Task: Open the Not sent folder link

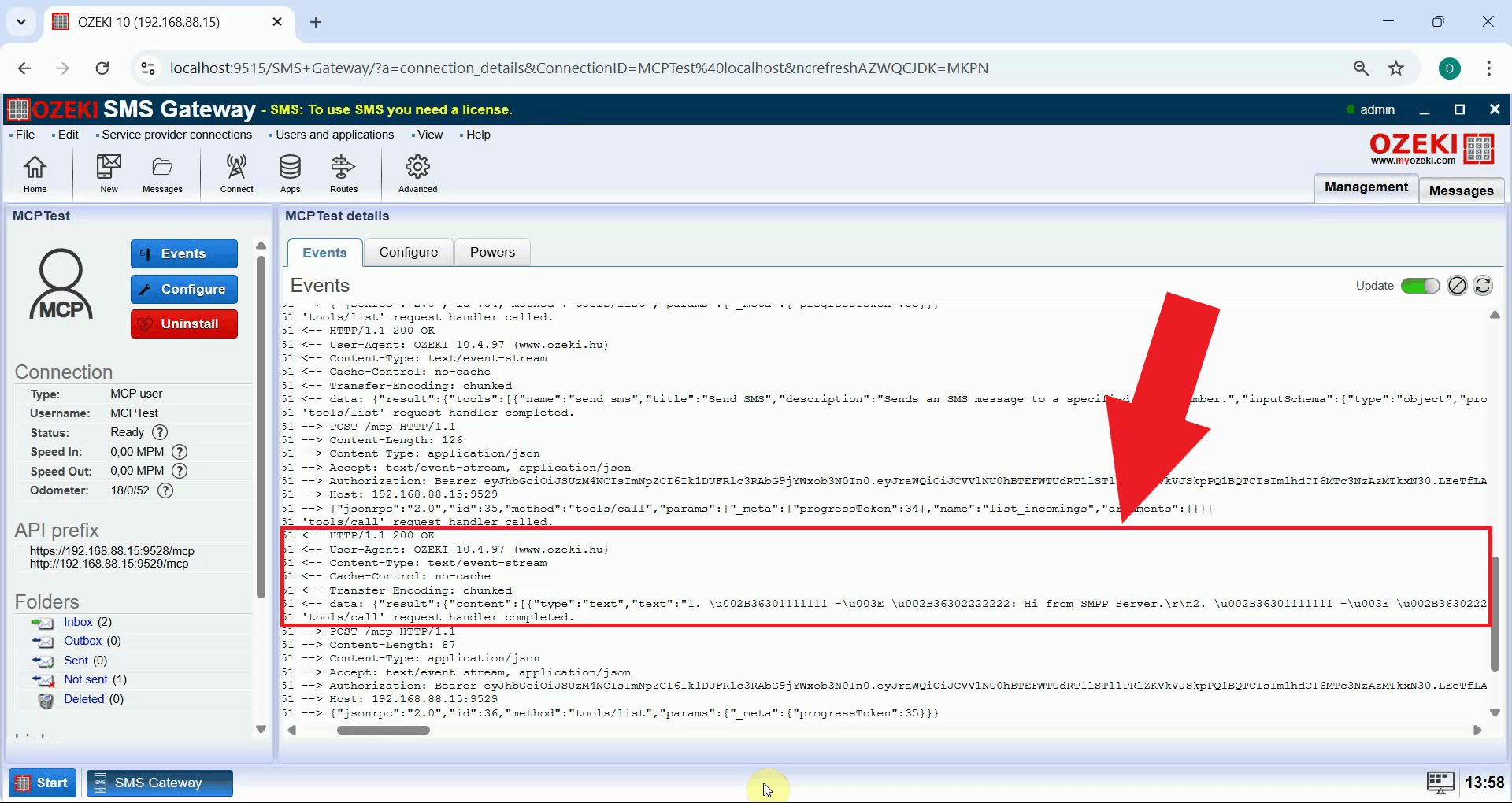Action: (x=85, y=679)
